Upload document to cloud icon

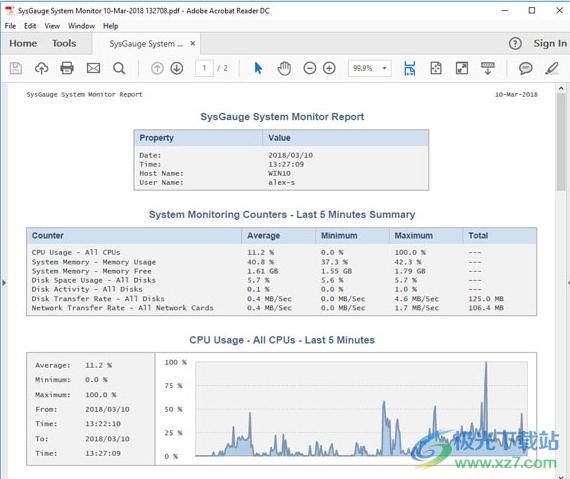click(x=41, y=68)
